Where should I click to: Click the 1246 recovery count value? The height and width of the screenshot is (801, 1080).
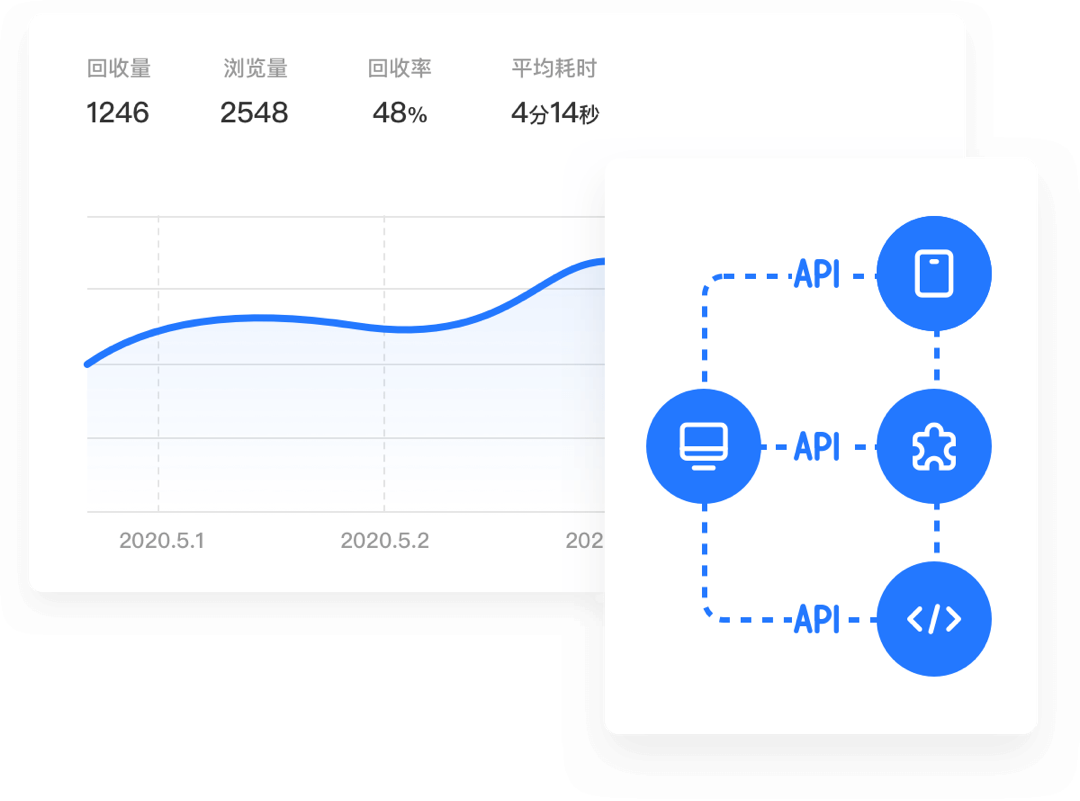click(118, 113)
